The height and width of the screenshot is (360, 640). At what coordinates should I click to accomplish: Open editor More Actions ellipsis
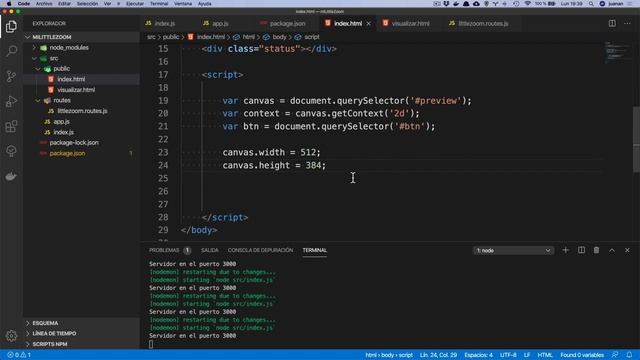click(627, 23)
